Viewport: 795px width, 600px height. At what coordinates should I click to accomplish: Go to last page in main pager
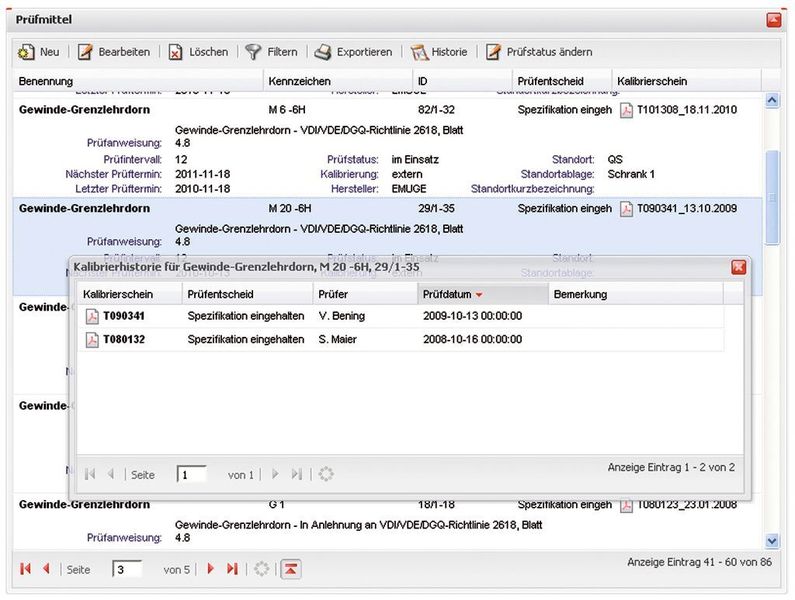pyautogui.click(x=232, y=569)
